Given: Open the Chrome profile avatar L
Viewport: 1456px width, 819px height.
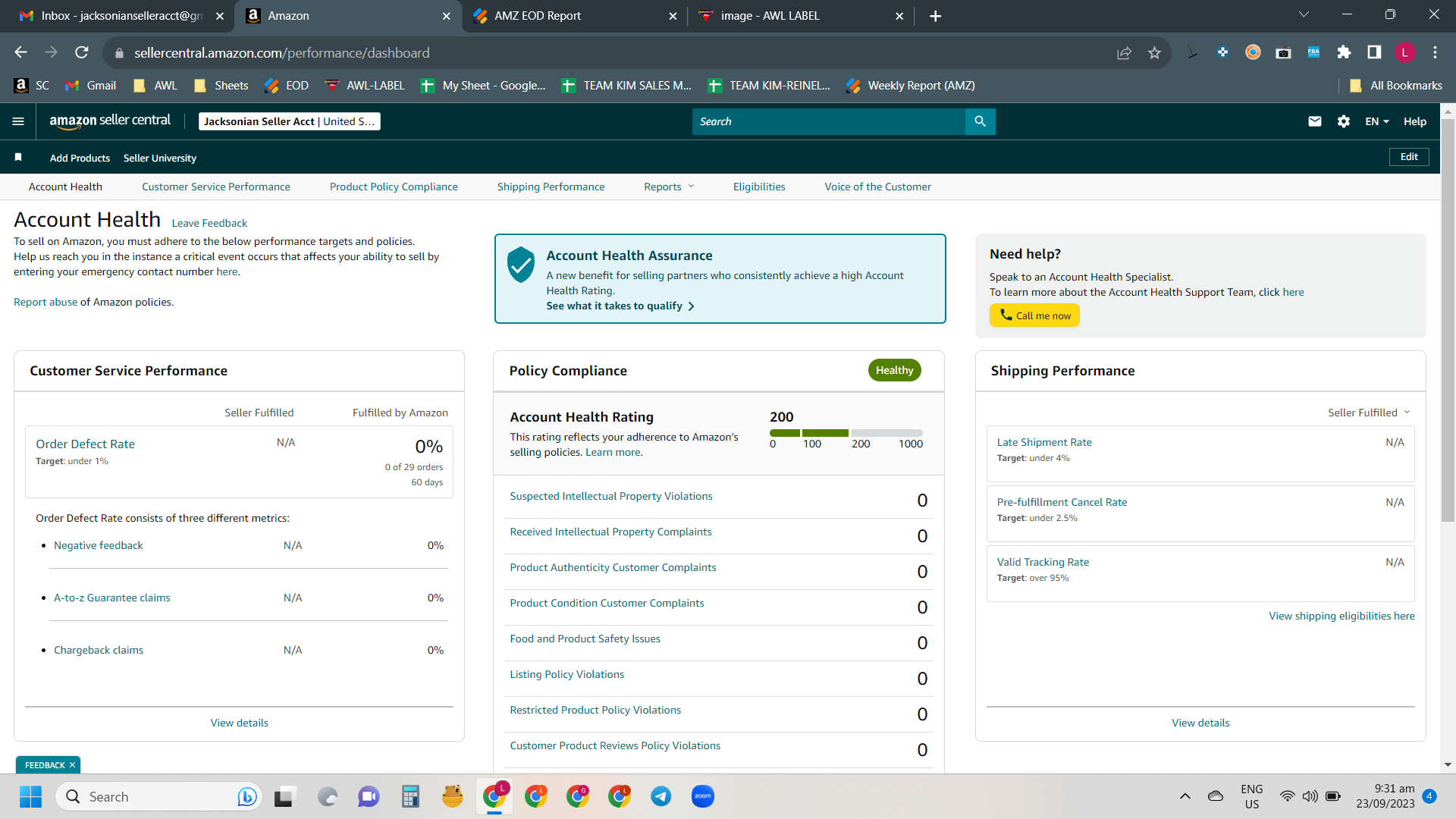Looking at the screenshot, I should pos(1404,52).
